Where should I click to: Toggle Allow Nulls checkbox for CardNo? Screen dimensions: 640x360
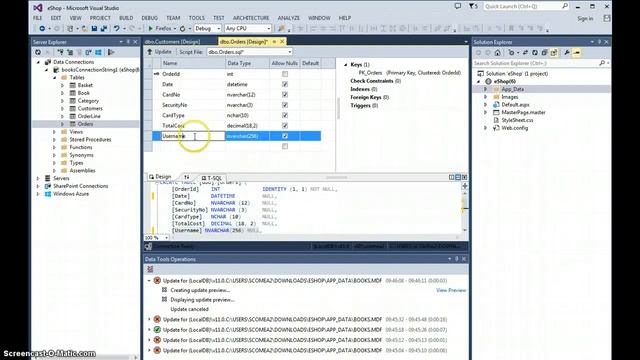point(285,95)
